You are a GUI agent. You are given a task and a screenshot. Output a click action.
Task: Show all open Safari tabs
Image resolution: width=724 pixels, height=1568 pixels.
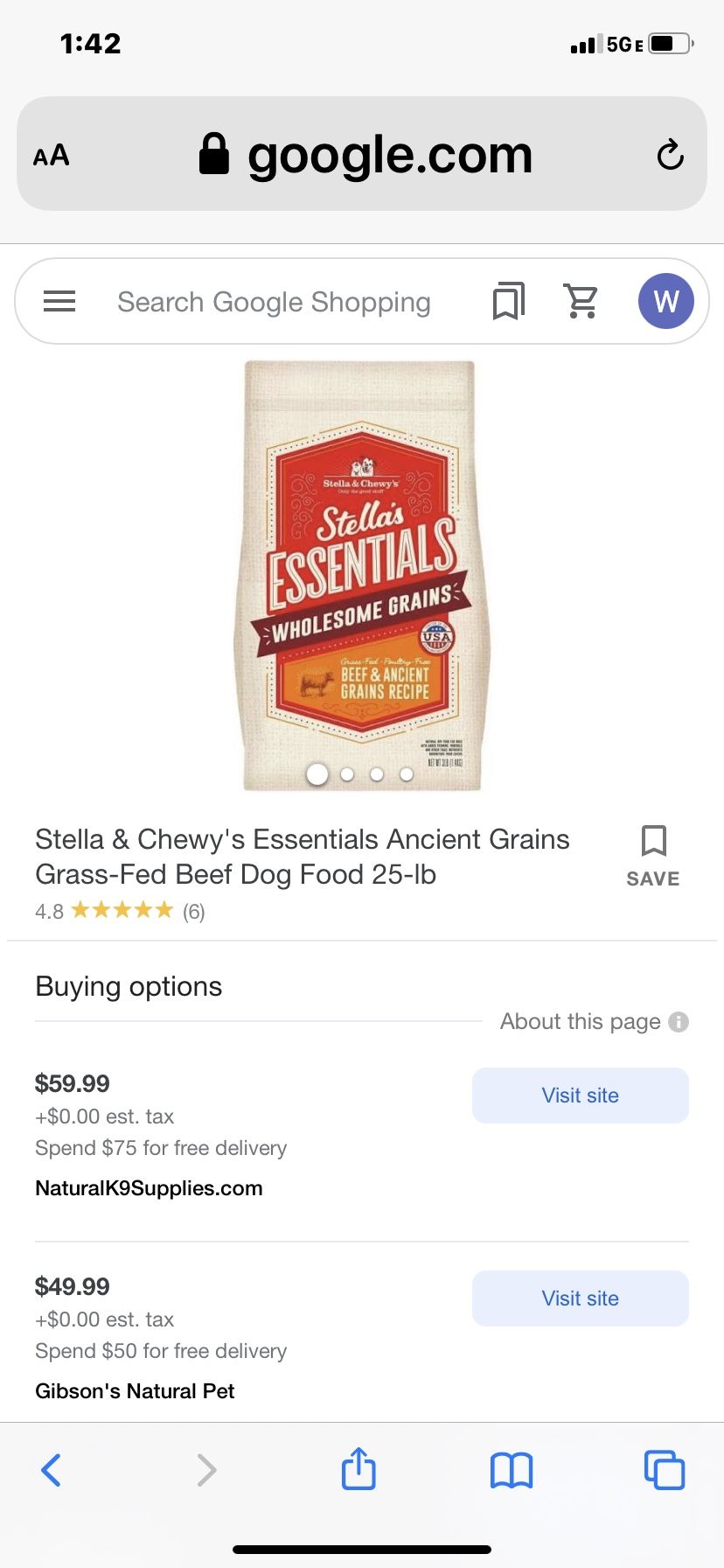coord(664,1470)
